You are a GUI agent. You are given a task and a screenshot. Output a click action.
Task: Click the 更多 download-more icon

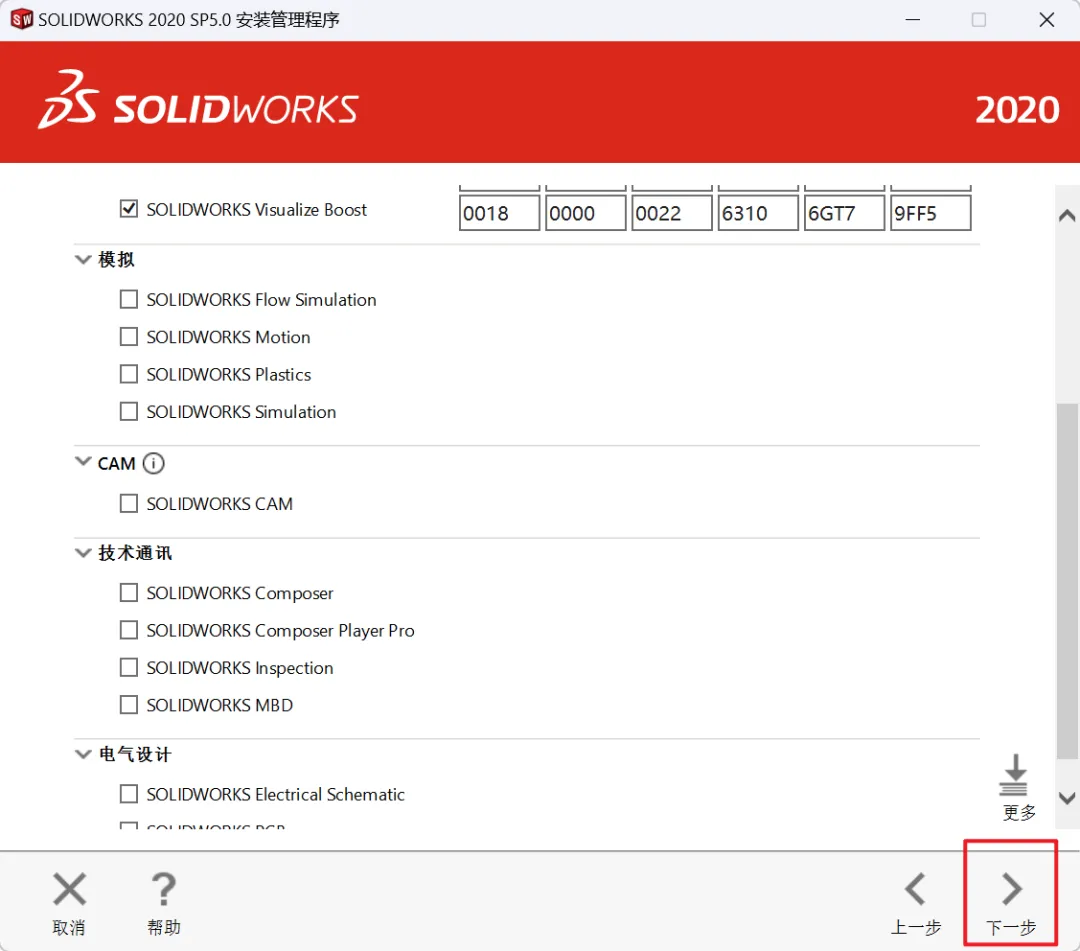point(1015,775)
